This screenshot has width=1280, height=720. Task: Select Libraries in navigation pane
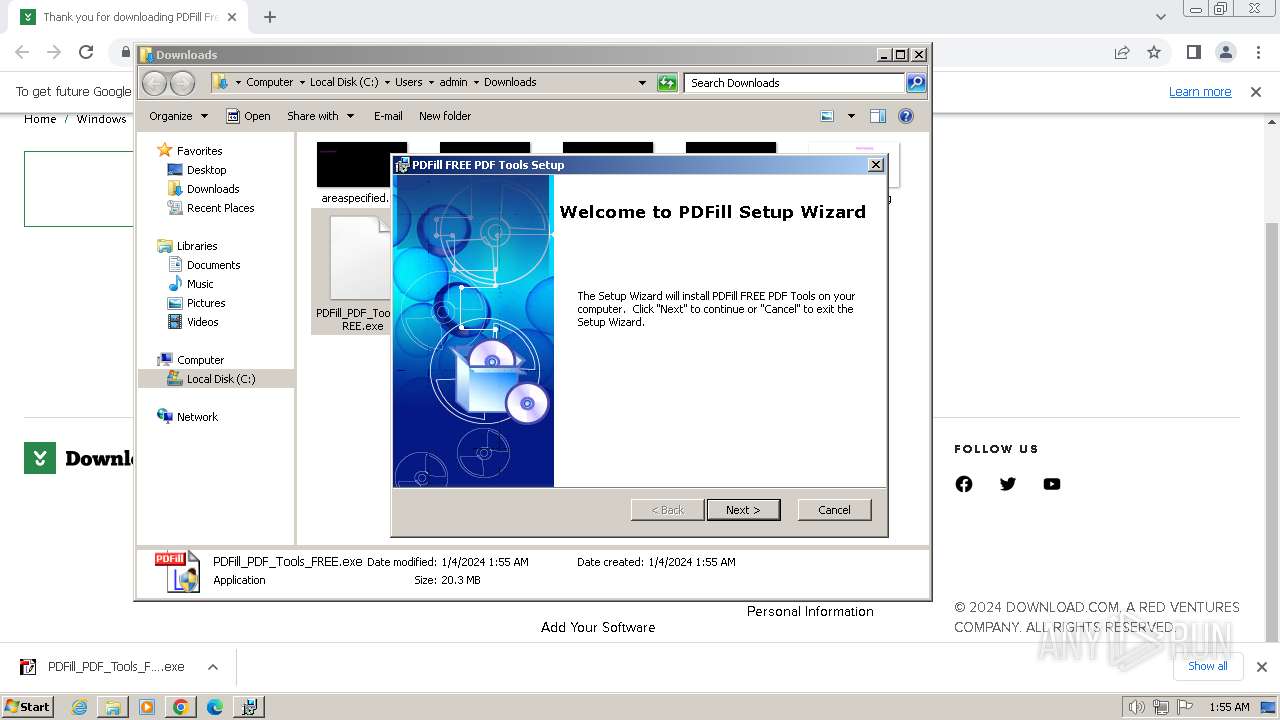click(x=197, y=246)
